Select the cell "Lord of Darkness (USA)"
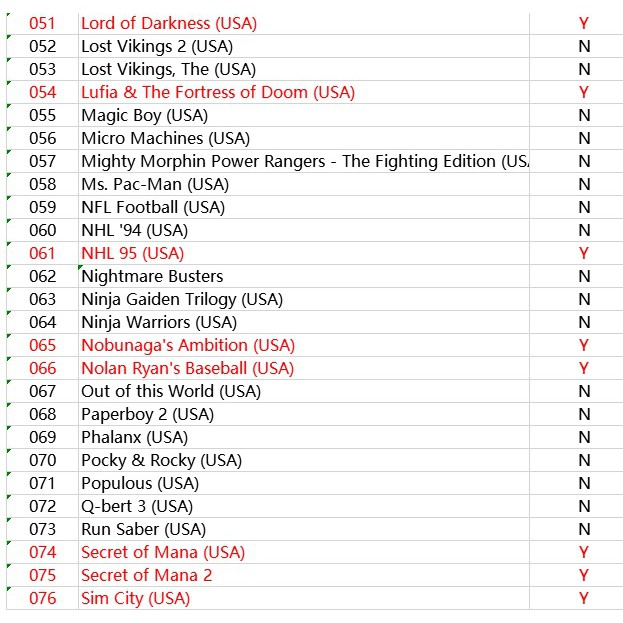The height and width of the screenshot is (623, 623). pyautogui.click(x=168, y=23)
